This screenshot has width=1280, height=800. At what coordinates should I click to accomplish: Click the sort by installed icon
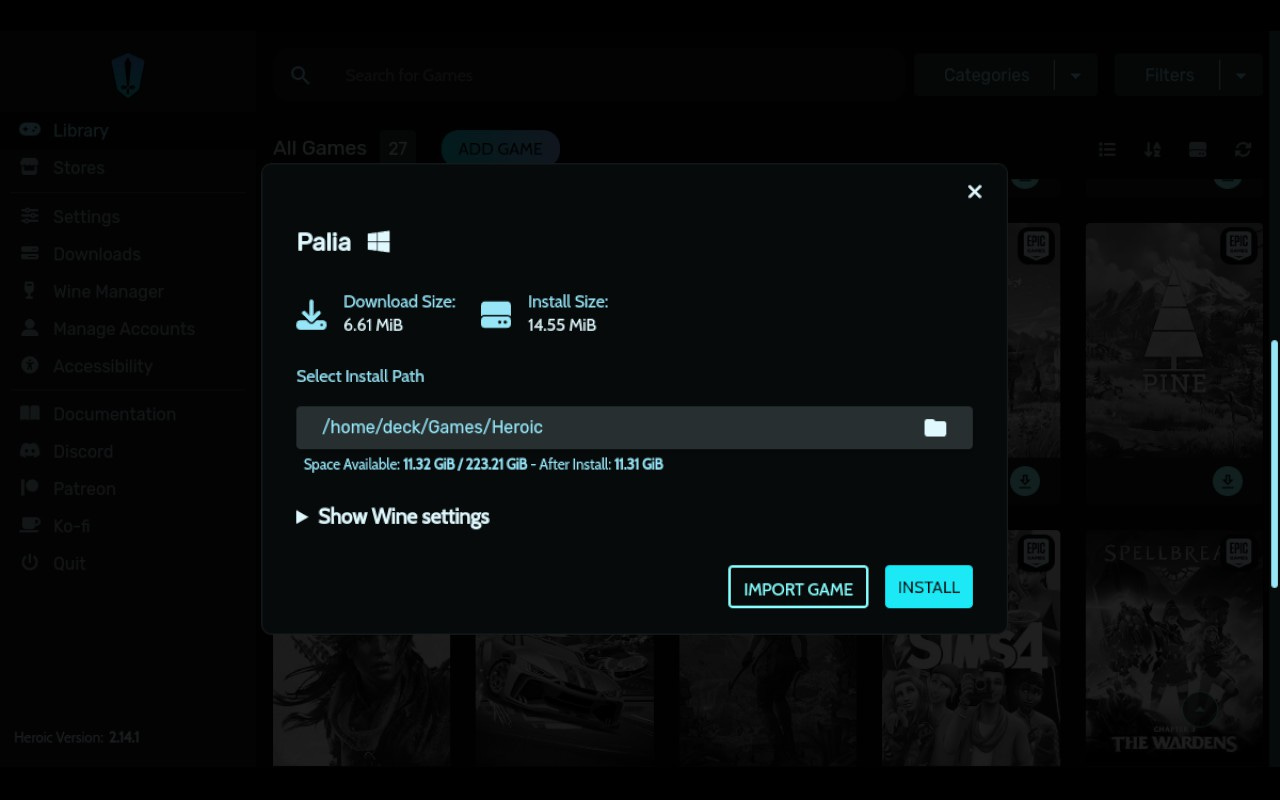tap(1197, 149)
